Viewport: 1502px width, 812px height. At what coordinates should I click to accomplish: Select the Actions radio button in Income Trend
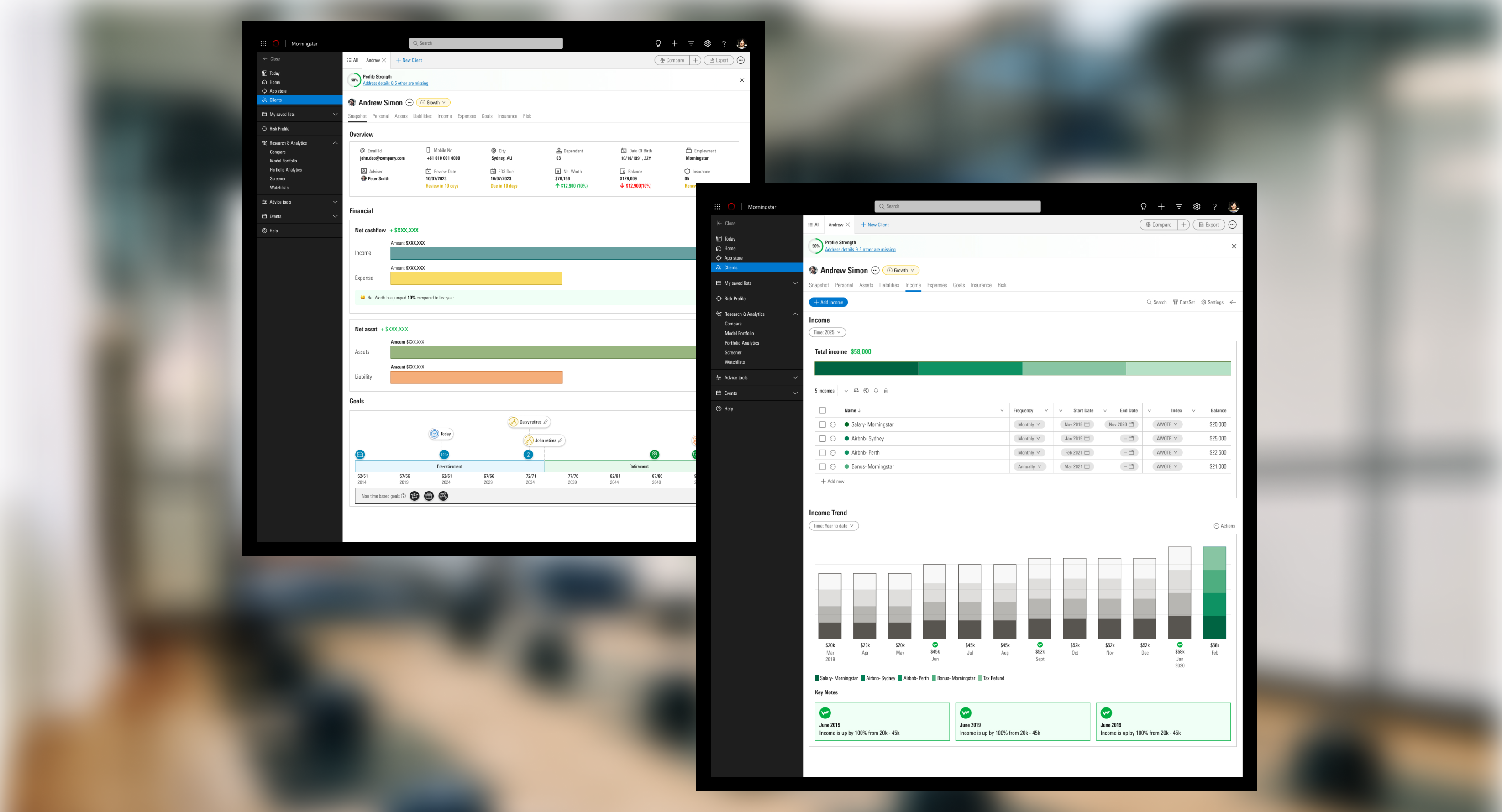(x=1216, y=526)
